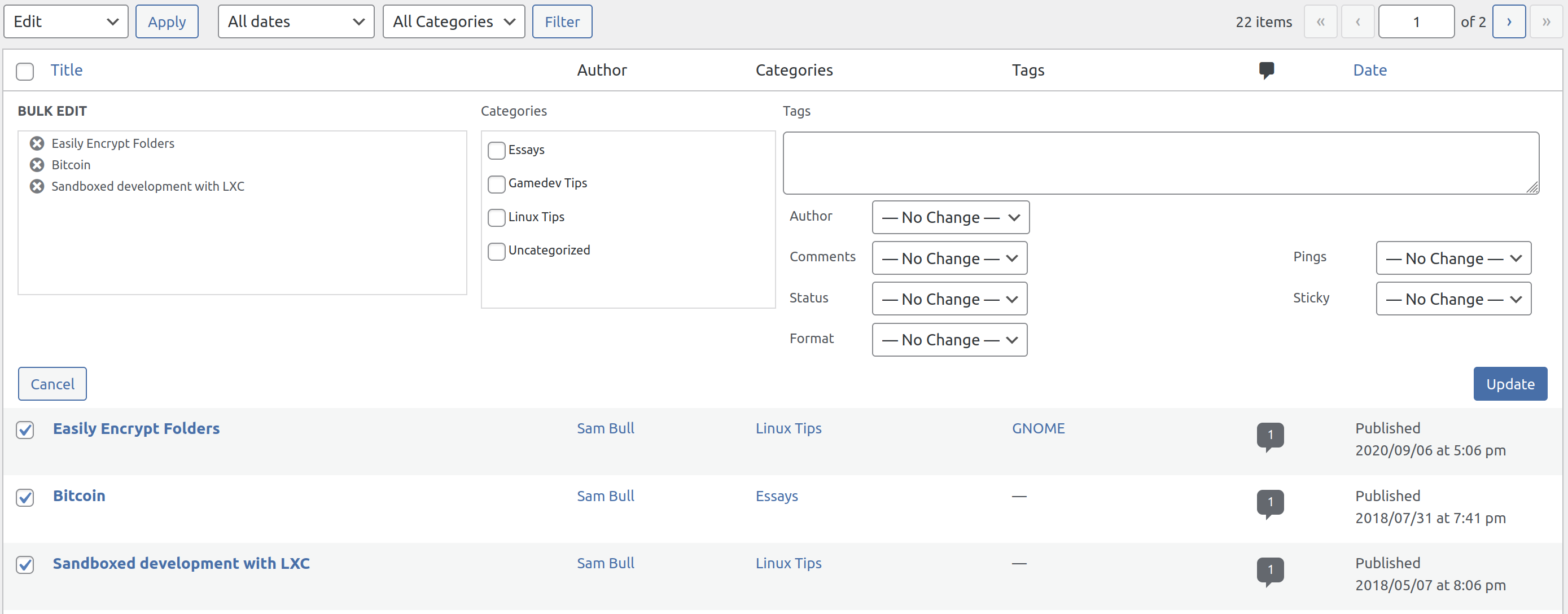Cancel the bulk edit
The width and height of the screenshot is (1568, 614).
52,383
